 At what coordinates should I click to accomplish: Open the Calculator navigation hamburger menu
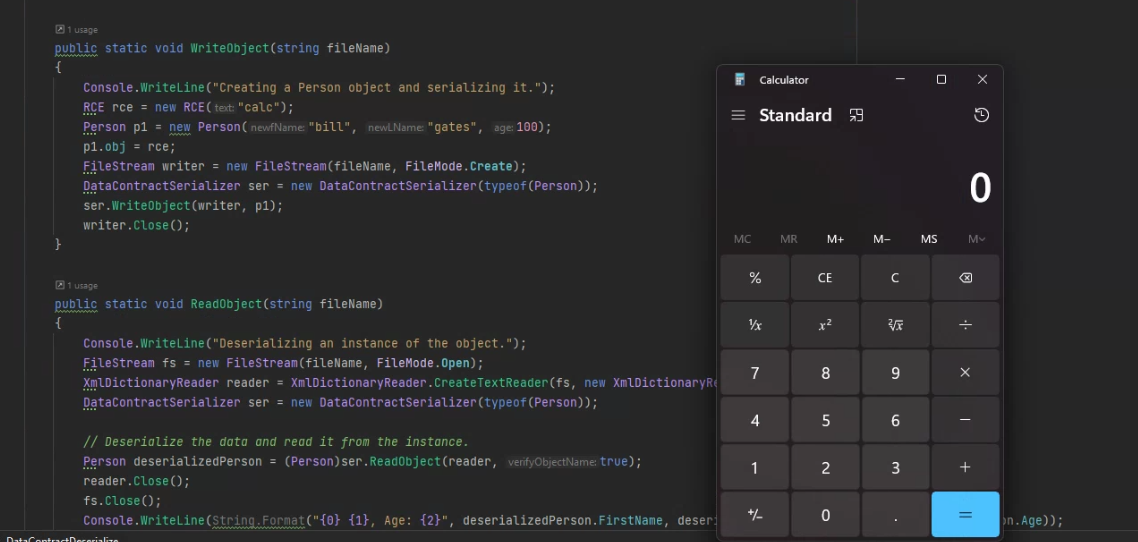coord(738,115)
